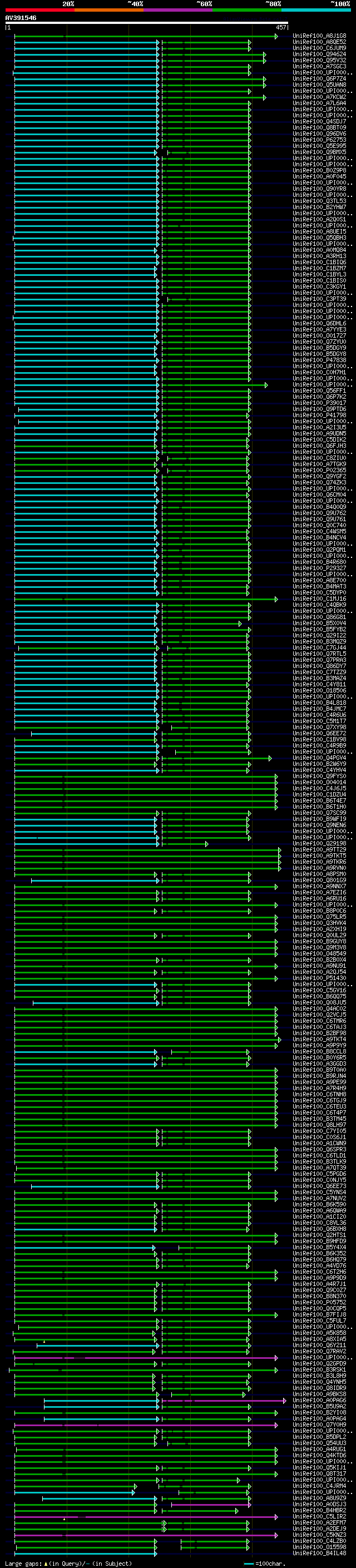Select hit label UniRef100_A9TKT5
The image size is (356, 1568).
pos(319,856)
